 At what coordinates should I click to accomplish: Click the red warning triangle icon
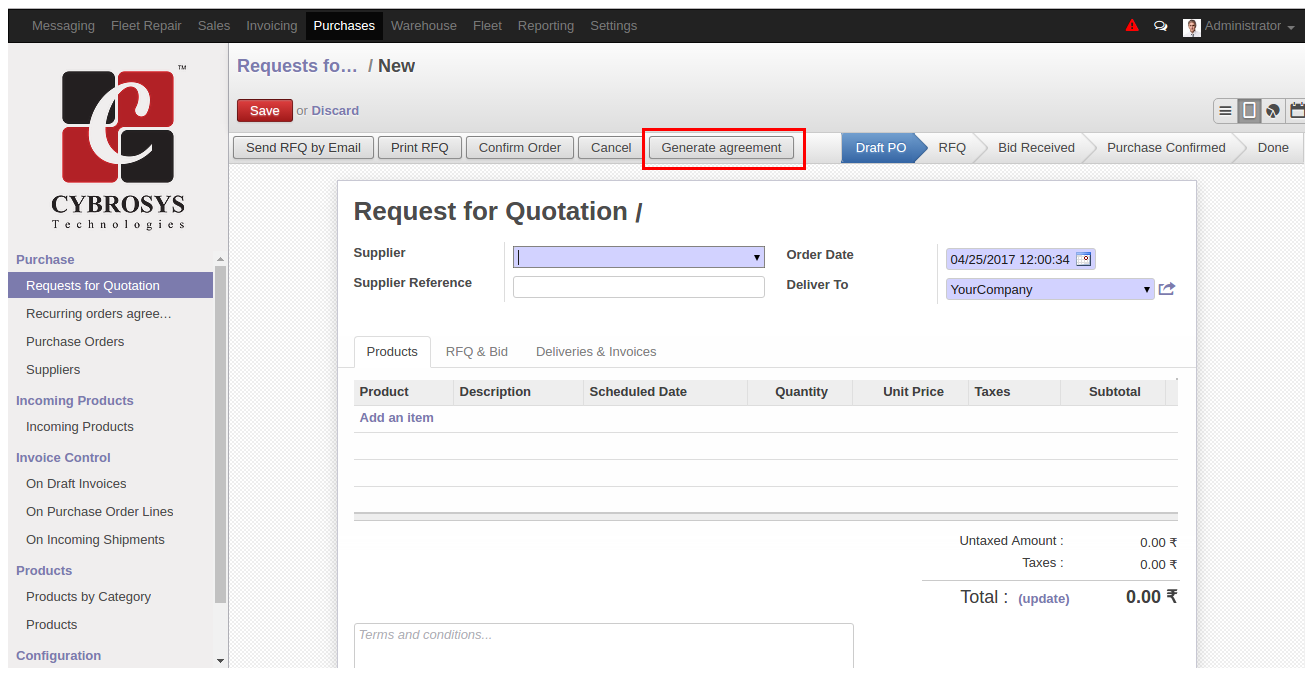pos(1132,26)
